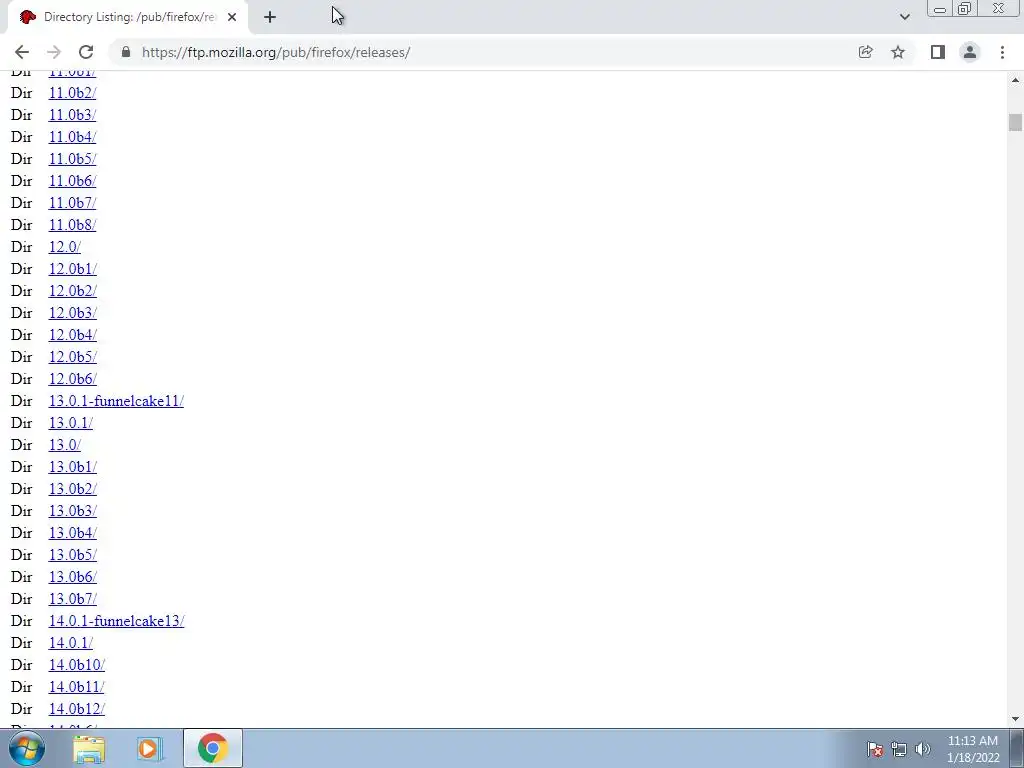Share this page via the share icon
The width and height of the screenshot is (1024, 768).
(866, 52)
